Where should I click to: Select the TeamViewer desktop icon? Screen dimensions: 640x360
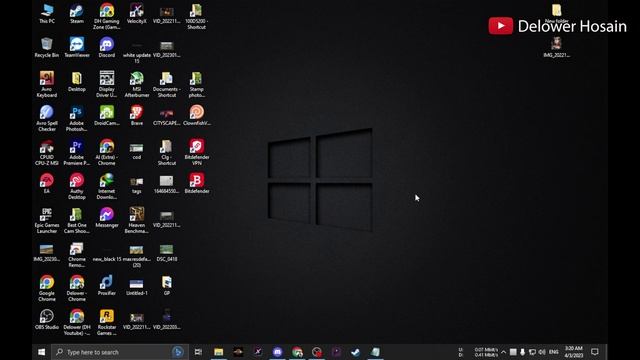[77, 47]
